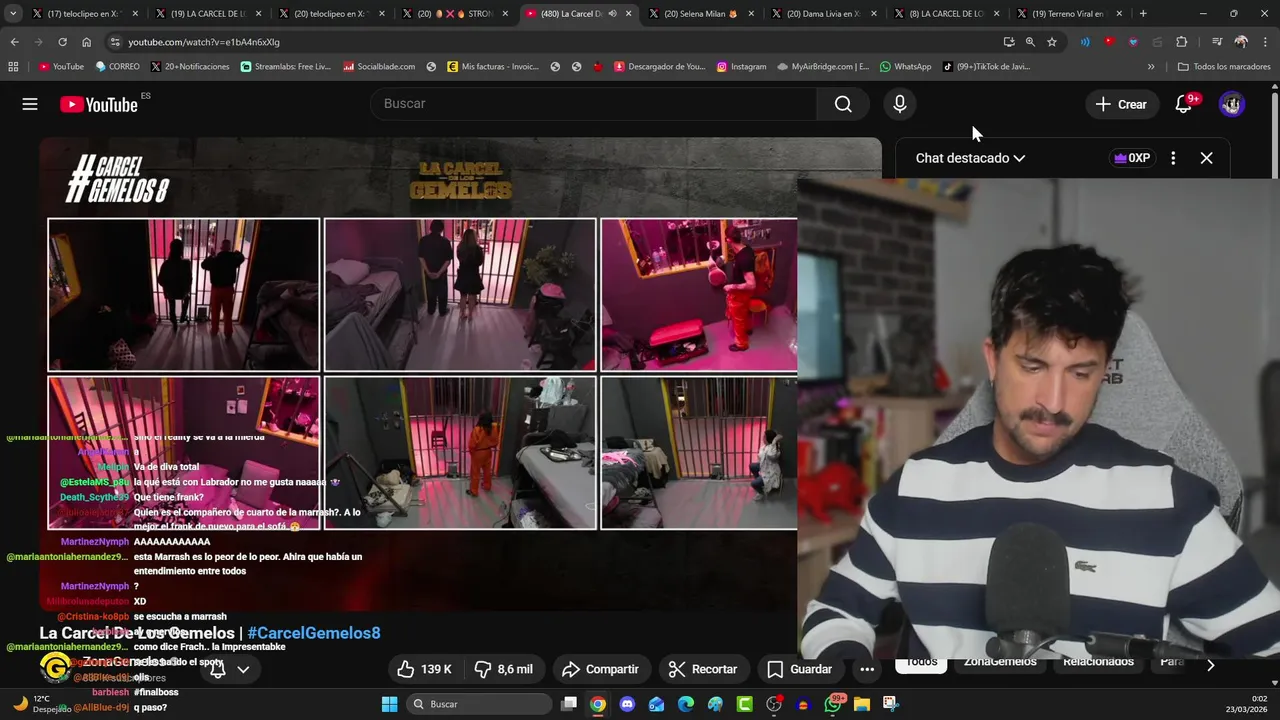
Task: Open the tab search dropdown arrow
Action: click(x=13, y=14)
